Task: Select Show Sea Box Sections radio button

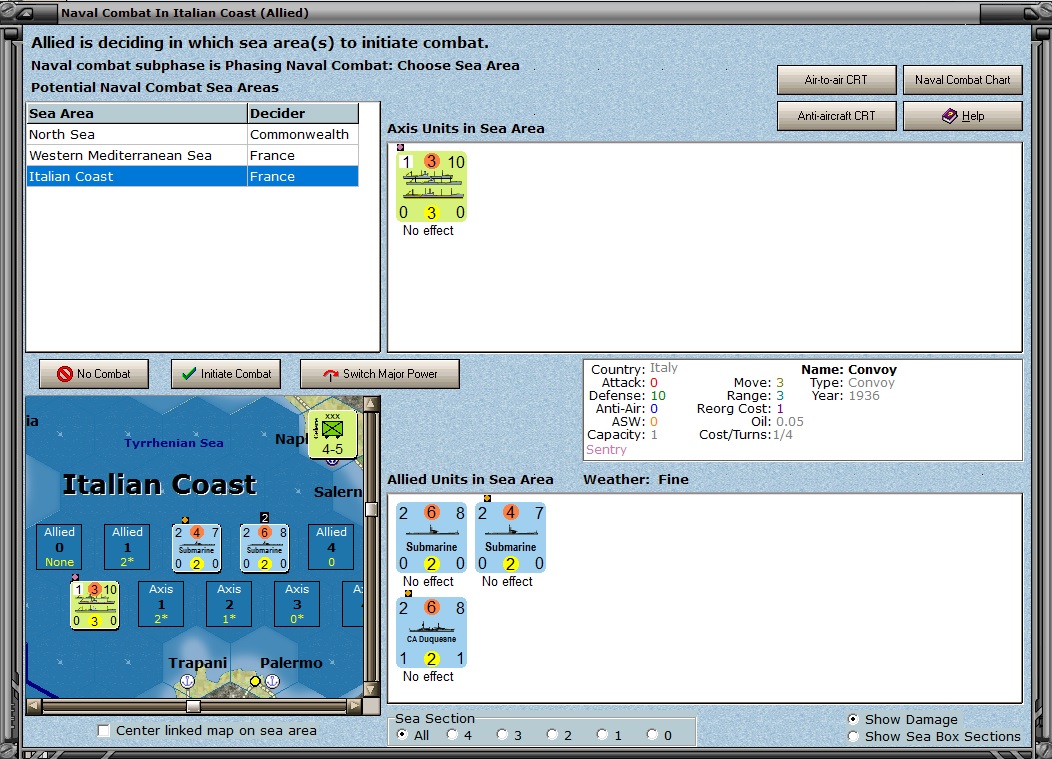Action: [853, 736]
